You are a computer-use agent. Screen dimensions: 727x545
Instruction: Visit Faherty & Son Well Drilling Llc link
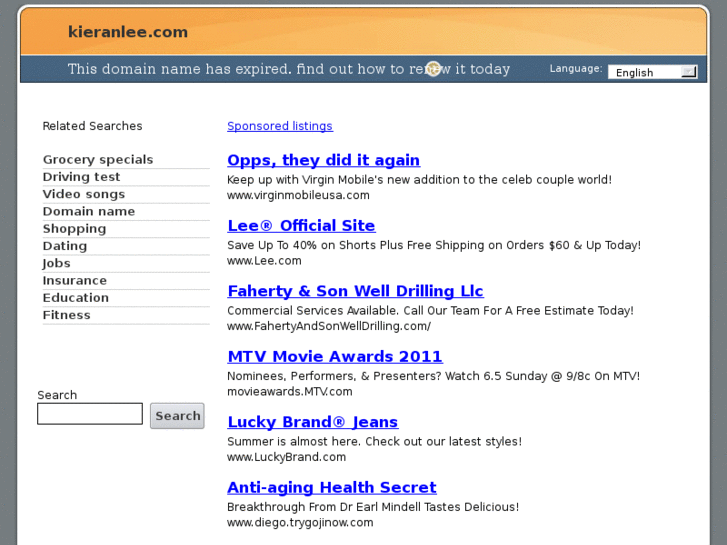(355, 291)
